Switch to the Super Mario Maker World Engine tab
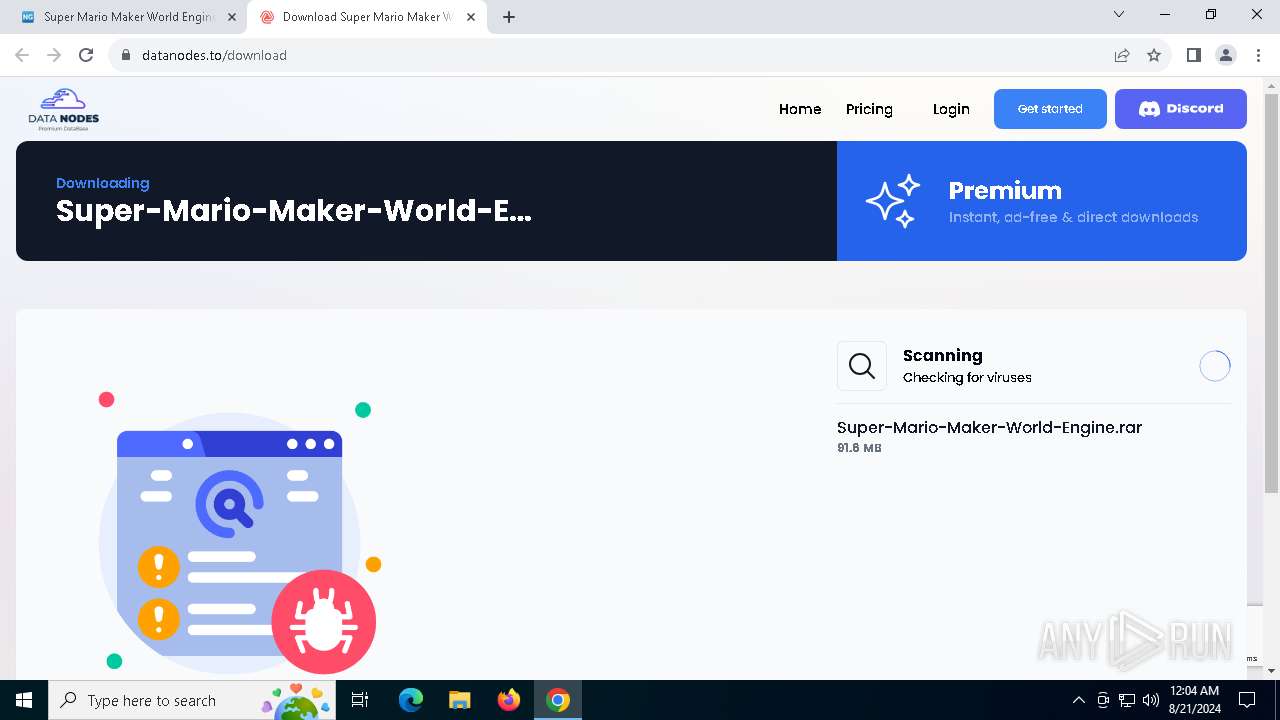The width and height of the screenshot is (1280, 720). (x=127, y=17)
